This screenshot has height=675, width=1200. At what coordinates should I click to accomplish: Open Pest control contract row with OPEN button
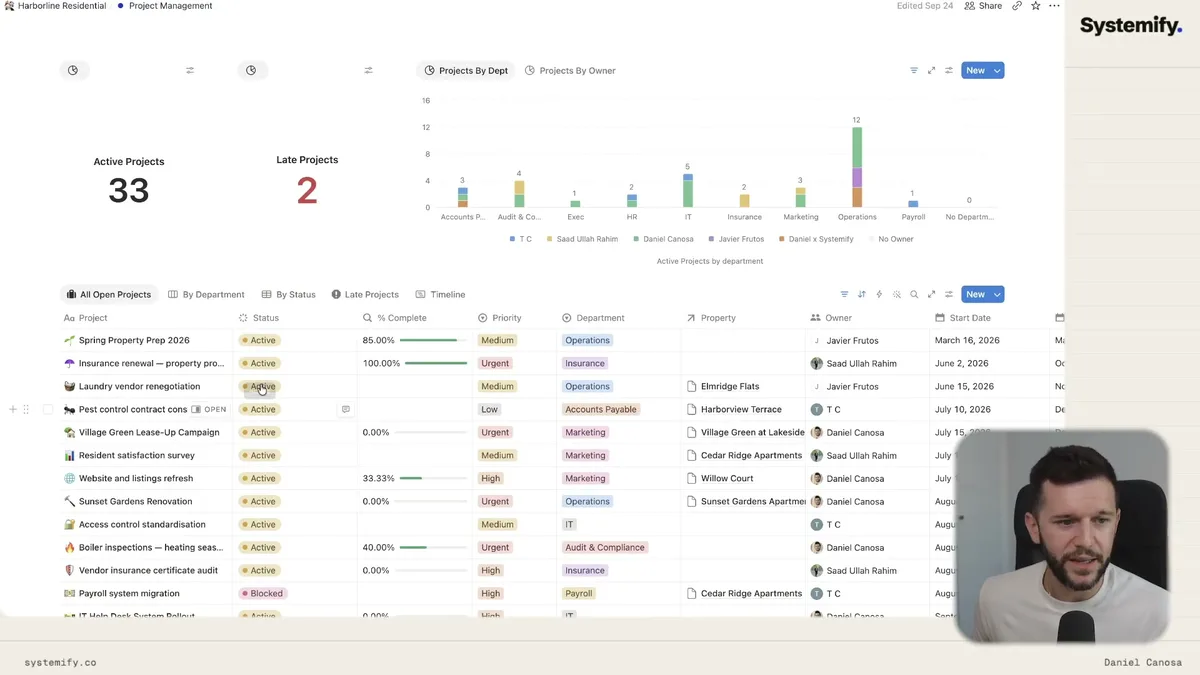point(209,409)
